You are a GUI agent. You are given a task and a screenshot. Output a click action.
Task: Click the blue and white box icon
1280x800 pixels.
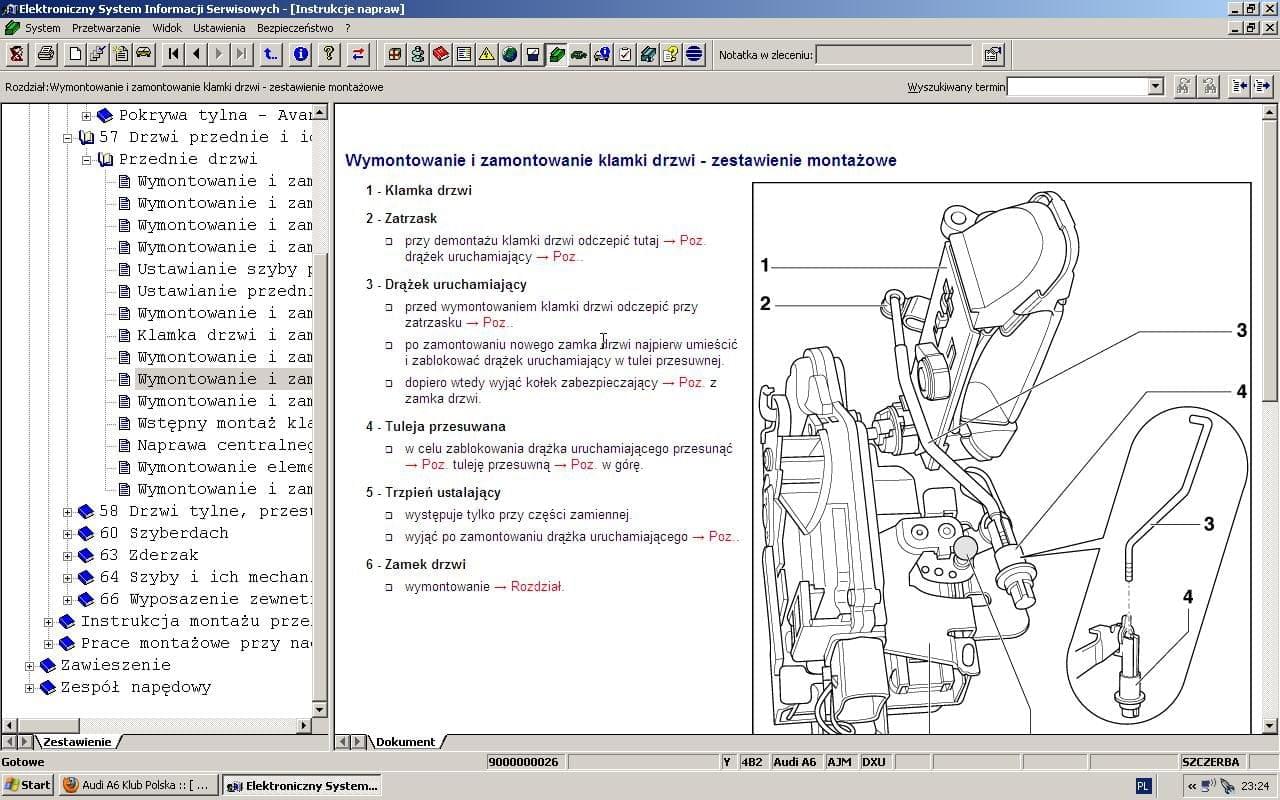(x=533, y=54)
